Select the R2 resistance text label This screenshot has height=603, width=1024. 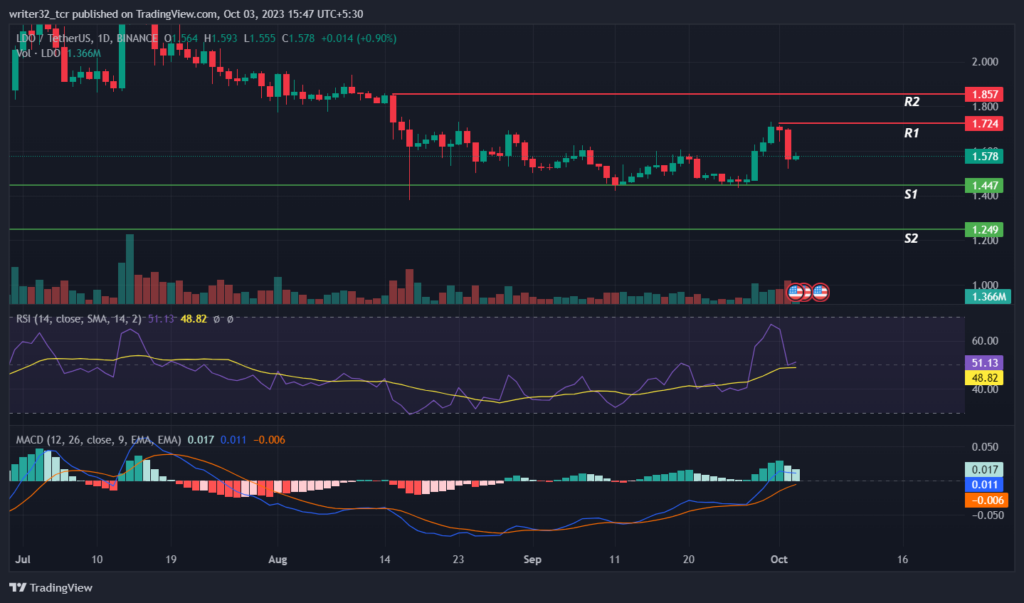[912, 102]
